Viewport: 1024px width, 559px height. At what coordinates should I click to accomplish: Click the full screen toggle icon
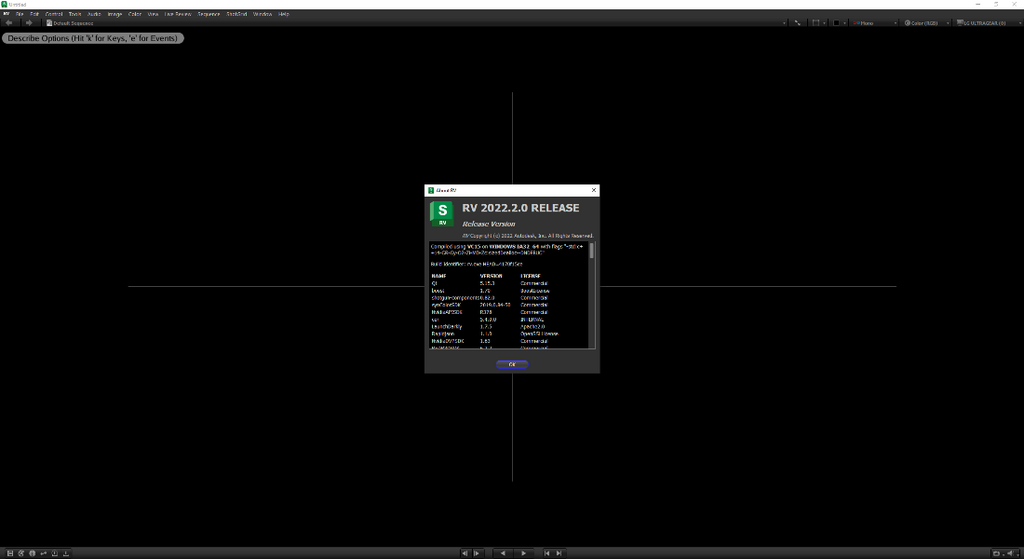point(797,23)
